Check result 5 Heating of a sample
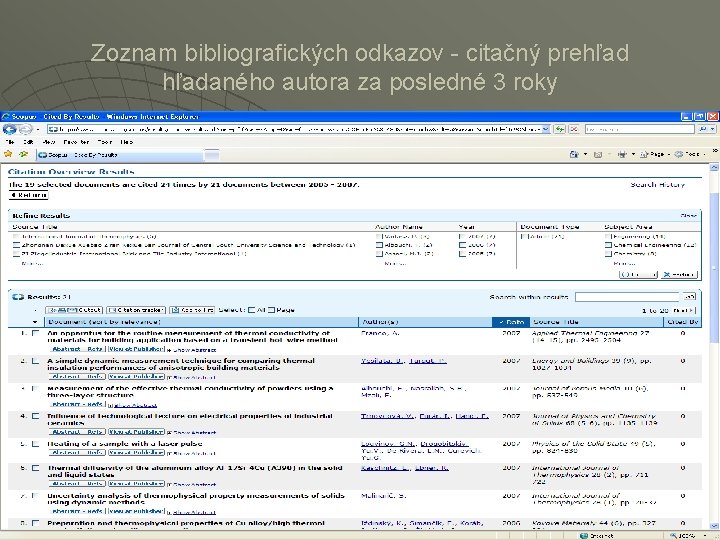The width and height of the screenshot is (720, 540). [36, 444]
